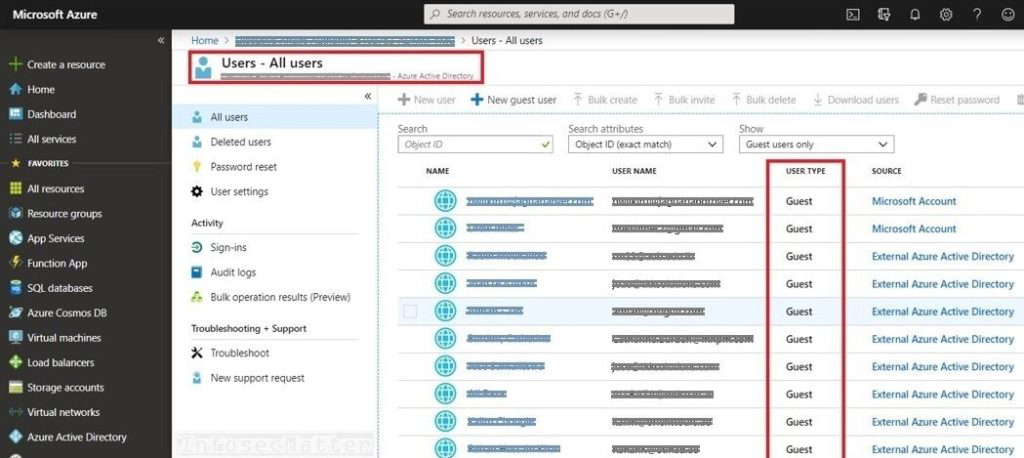Click Guest in the first user row

point(799,201)
